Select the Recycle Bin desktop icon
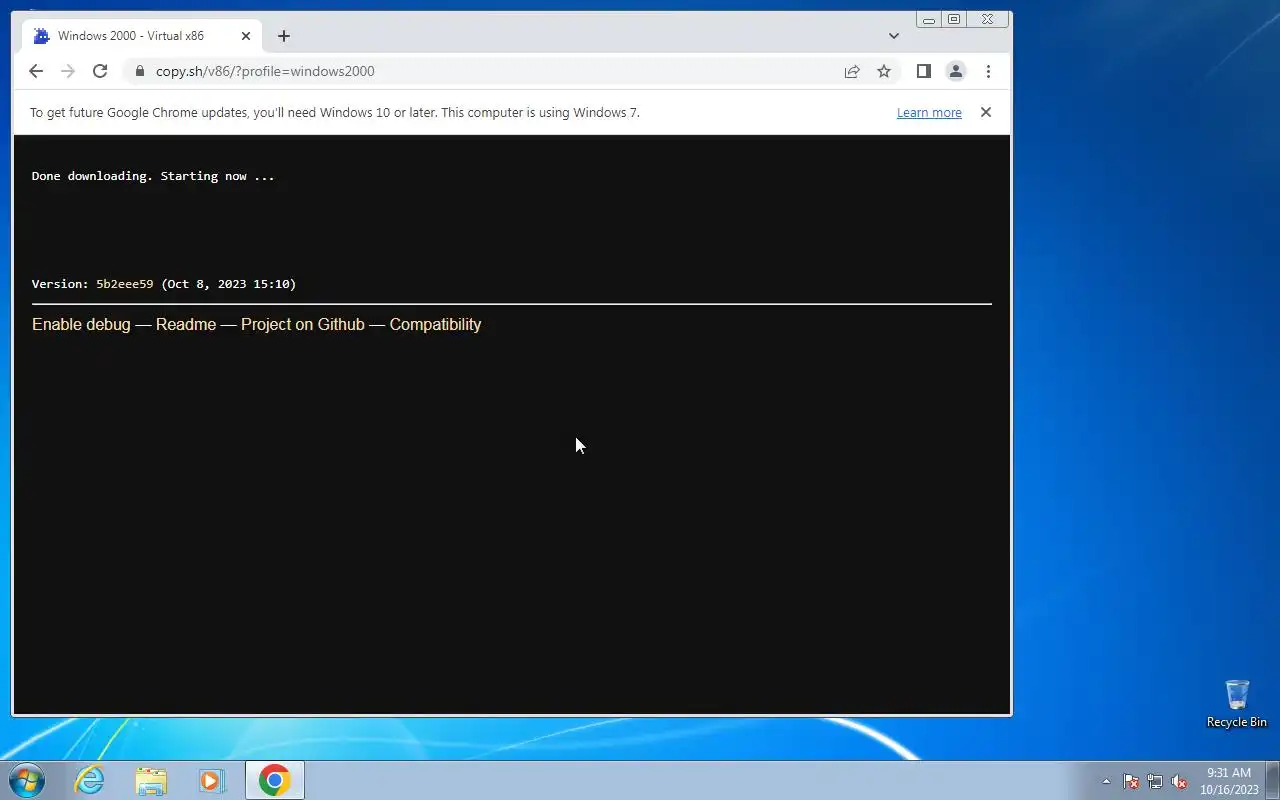This screenshot has height=800, width=1280. tap(1237, 704)
